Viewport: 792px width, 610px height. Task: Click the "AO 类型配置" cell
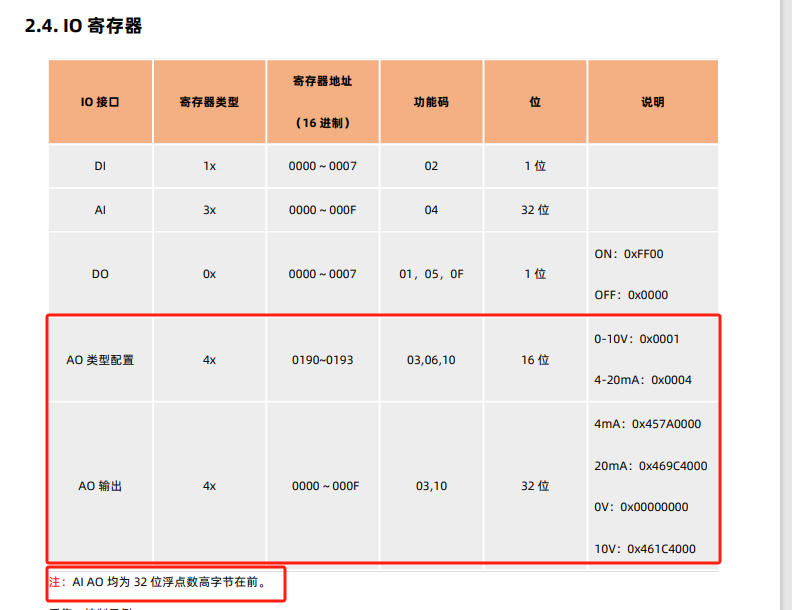[100, 360]
